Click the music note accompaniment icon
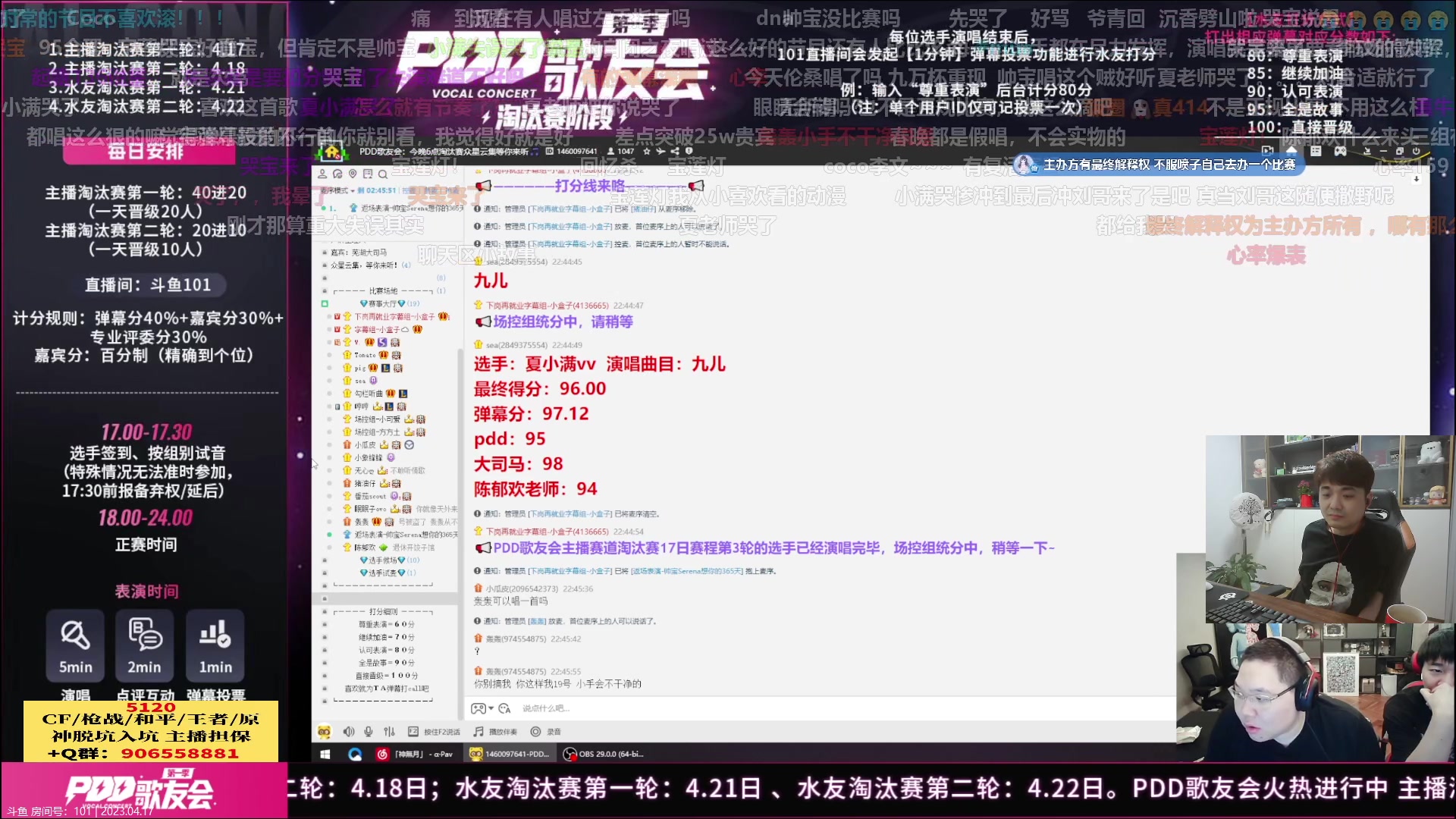This screenshot has width=1456, height=819. (x=479, y=732)
